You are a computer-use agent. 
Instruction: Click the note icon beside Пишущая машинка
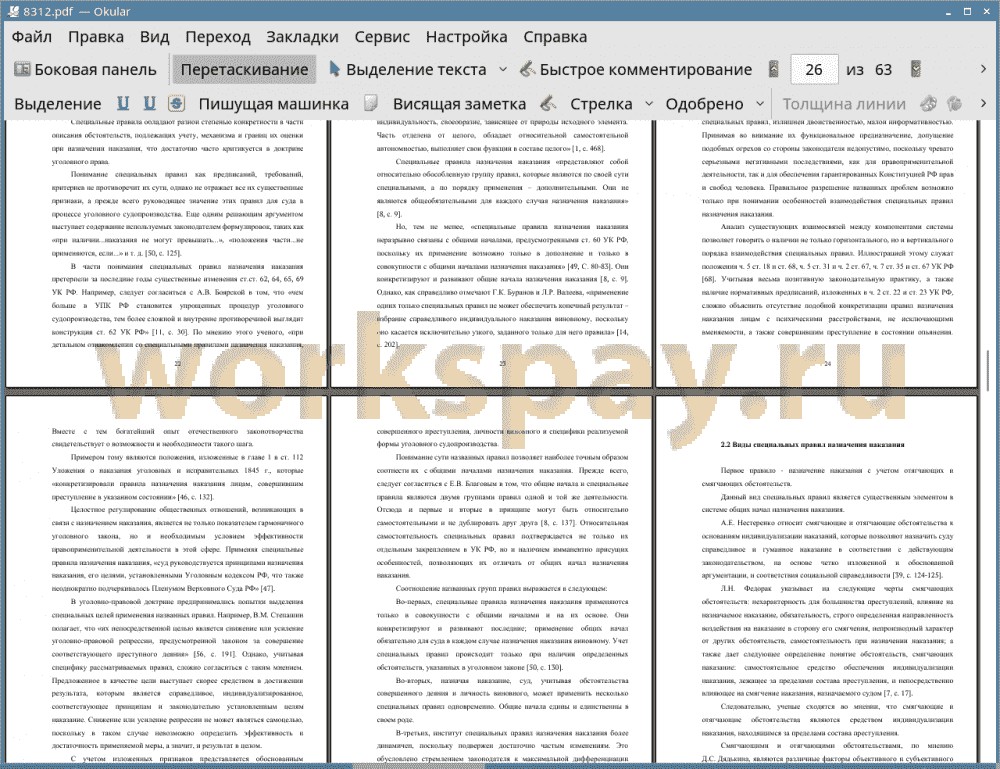371,103
